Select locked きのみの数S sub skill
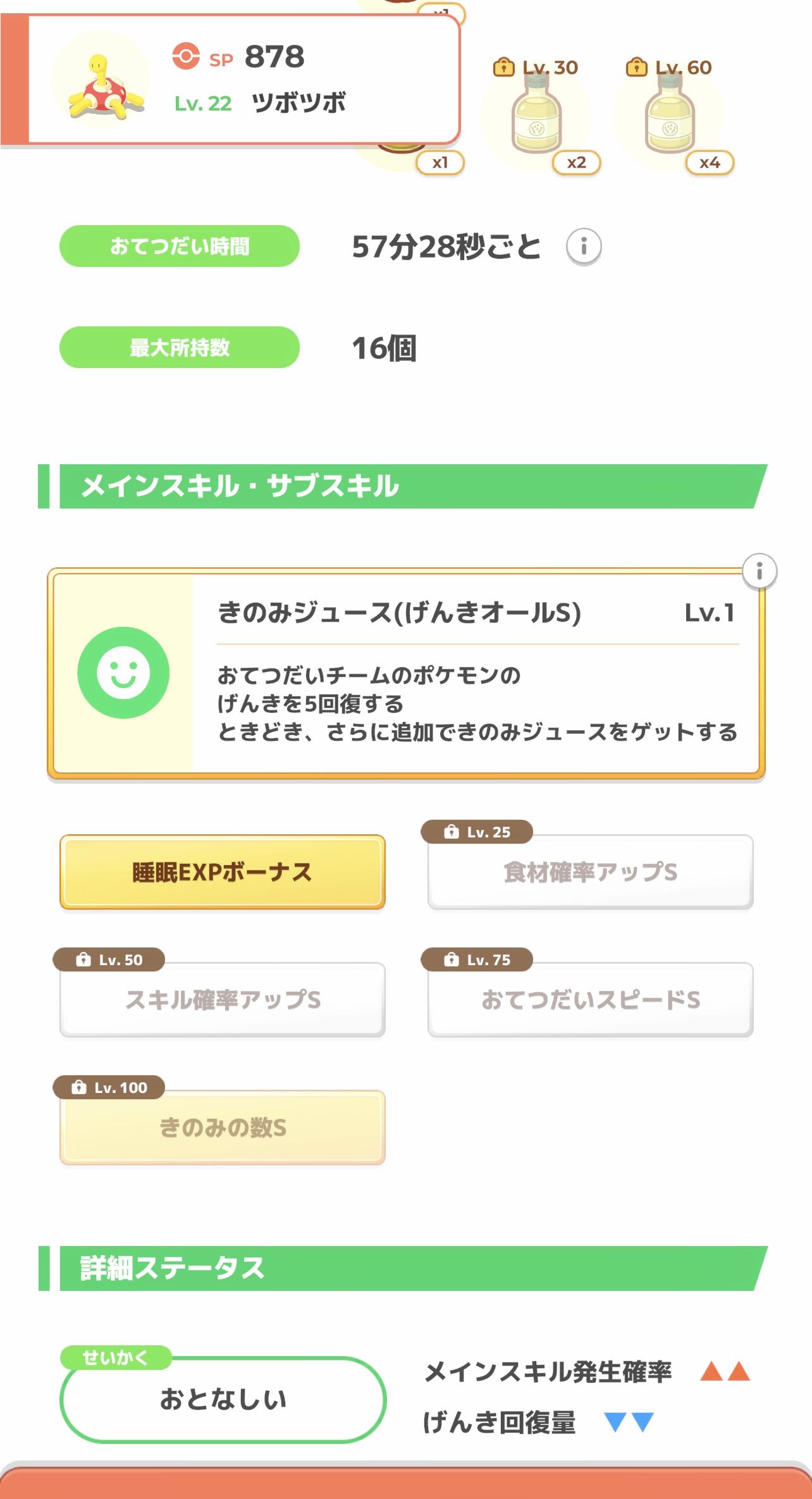Viewport: 812px width, 1499px height. pyautogui.click(x=222, y=1128)
